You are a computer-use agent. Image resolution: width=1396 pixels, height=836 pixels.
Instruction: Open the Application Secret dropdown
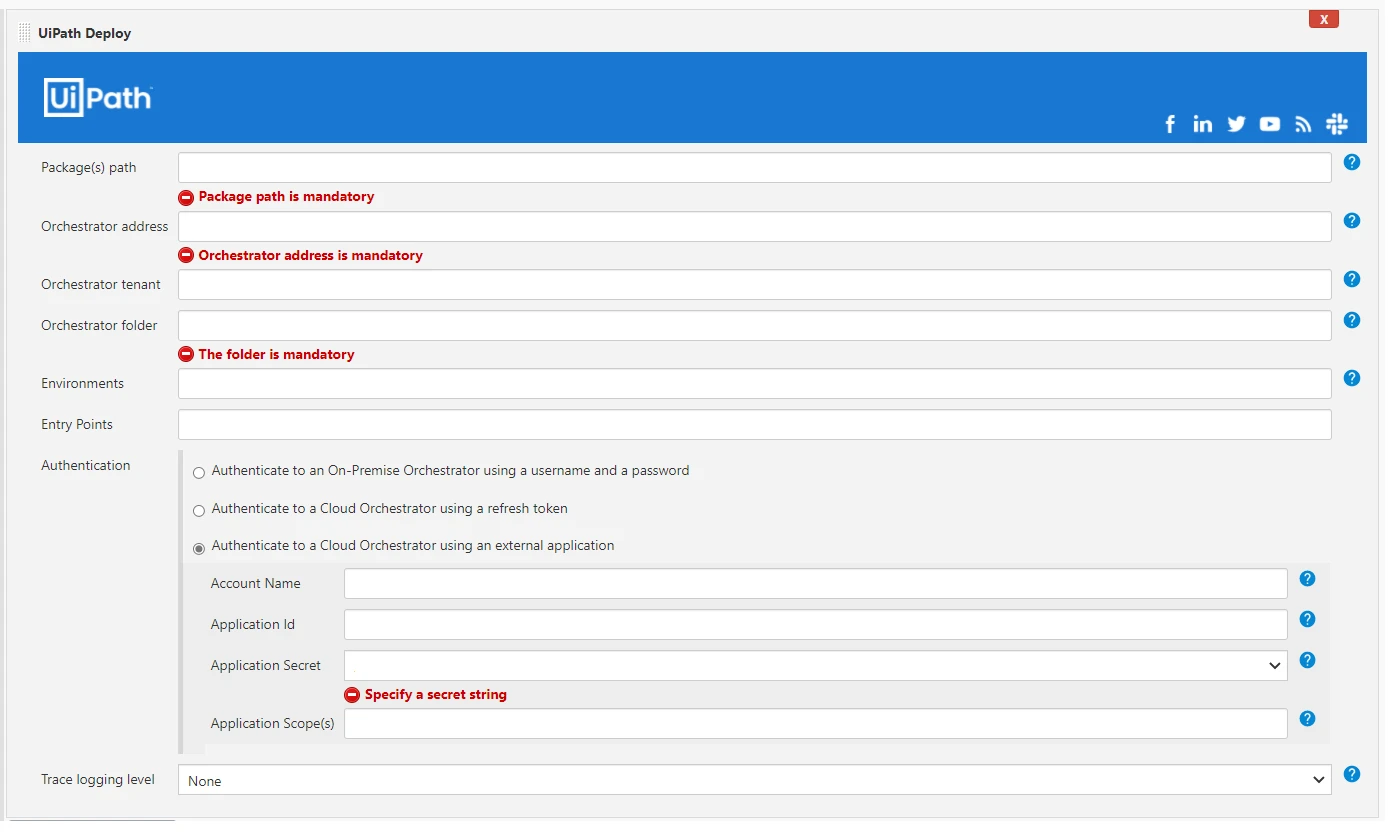(x=815, y=666)
